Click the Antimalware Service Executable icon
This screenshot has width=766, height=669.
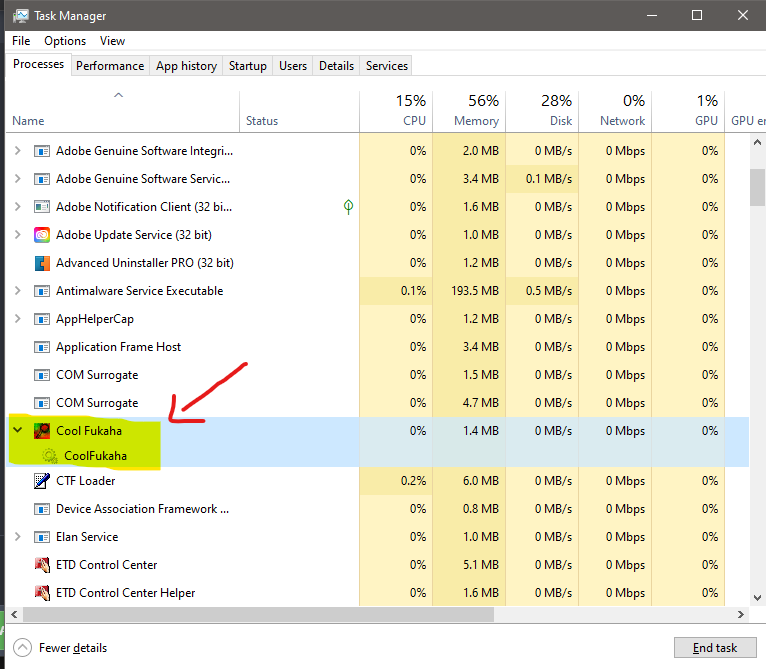pyautogui.click(x=42, y=291)
